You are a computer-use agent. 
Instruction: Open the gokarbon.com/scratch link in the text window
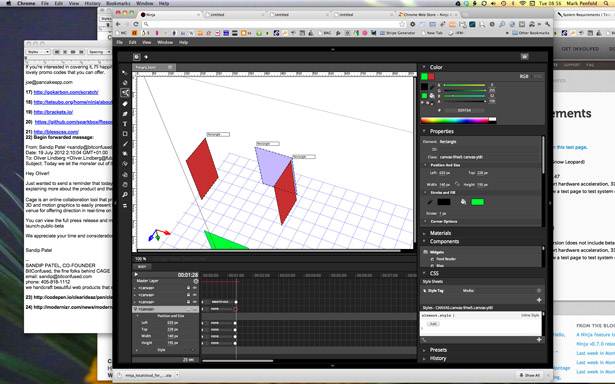[x=66, y=92]
